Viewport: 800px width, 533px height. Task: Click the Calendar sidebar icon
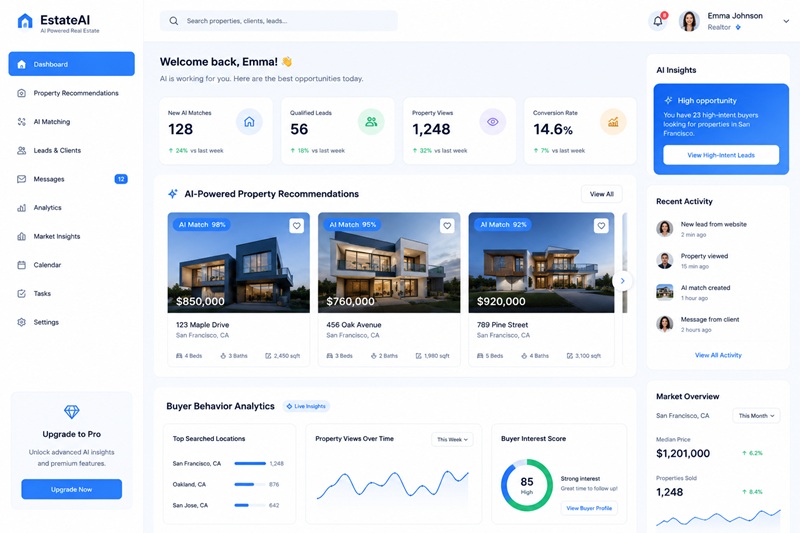pos(21,265)
